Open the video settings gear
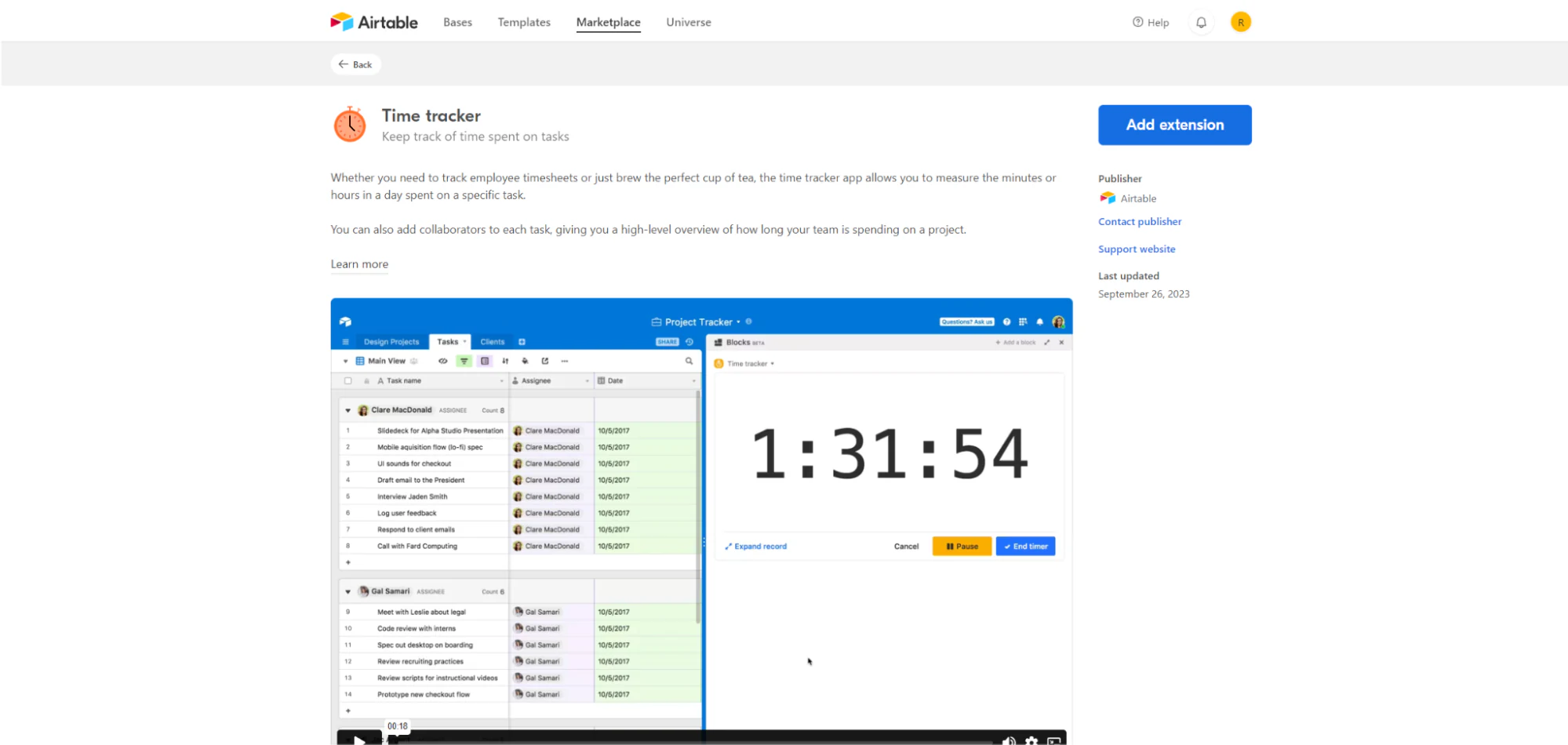Viewport: 1568px width, 745px height. click(x=1031, y=740)
